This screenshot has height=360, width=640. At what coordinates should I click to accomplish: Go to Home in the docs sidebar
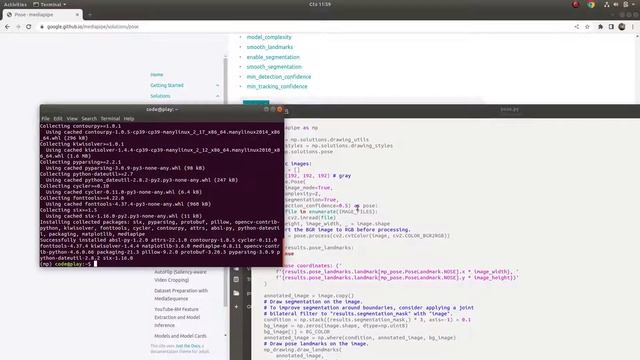click(157, 75)
